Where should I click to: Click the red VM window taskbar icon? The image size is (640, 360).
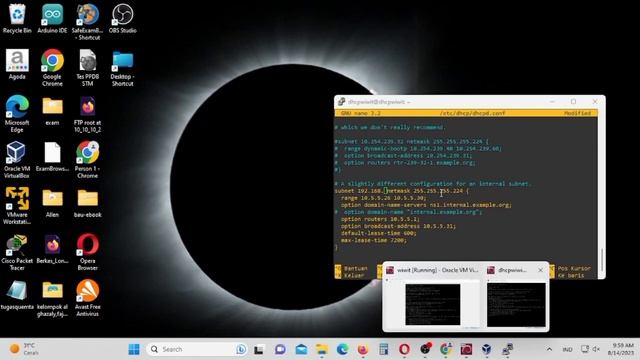click(466, 349)
